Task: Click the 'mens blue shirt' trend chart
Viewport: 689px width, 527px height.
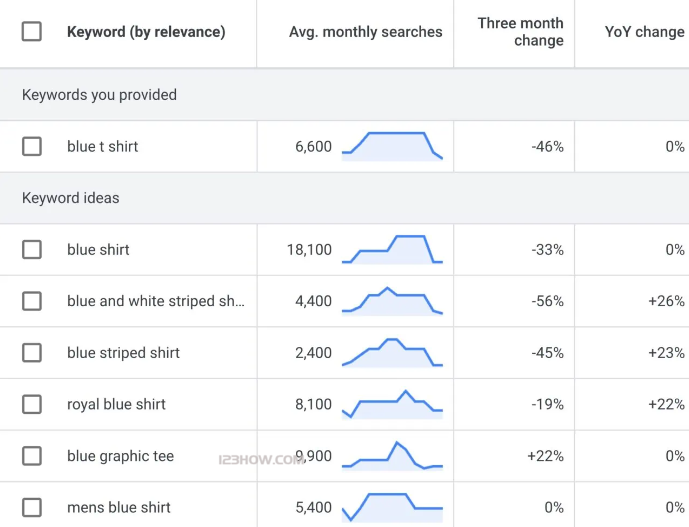Action: pyautogui.click(x=392, y=507)
